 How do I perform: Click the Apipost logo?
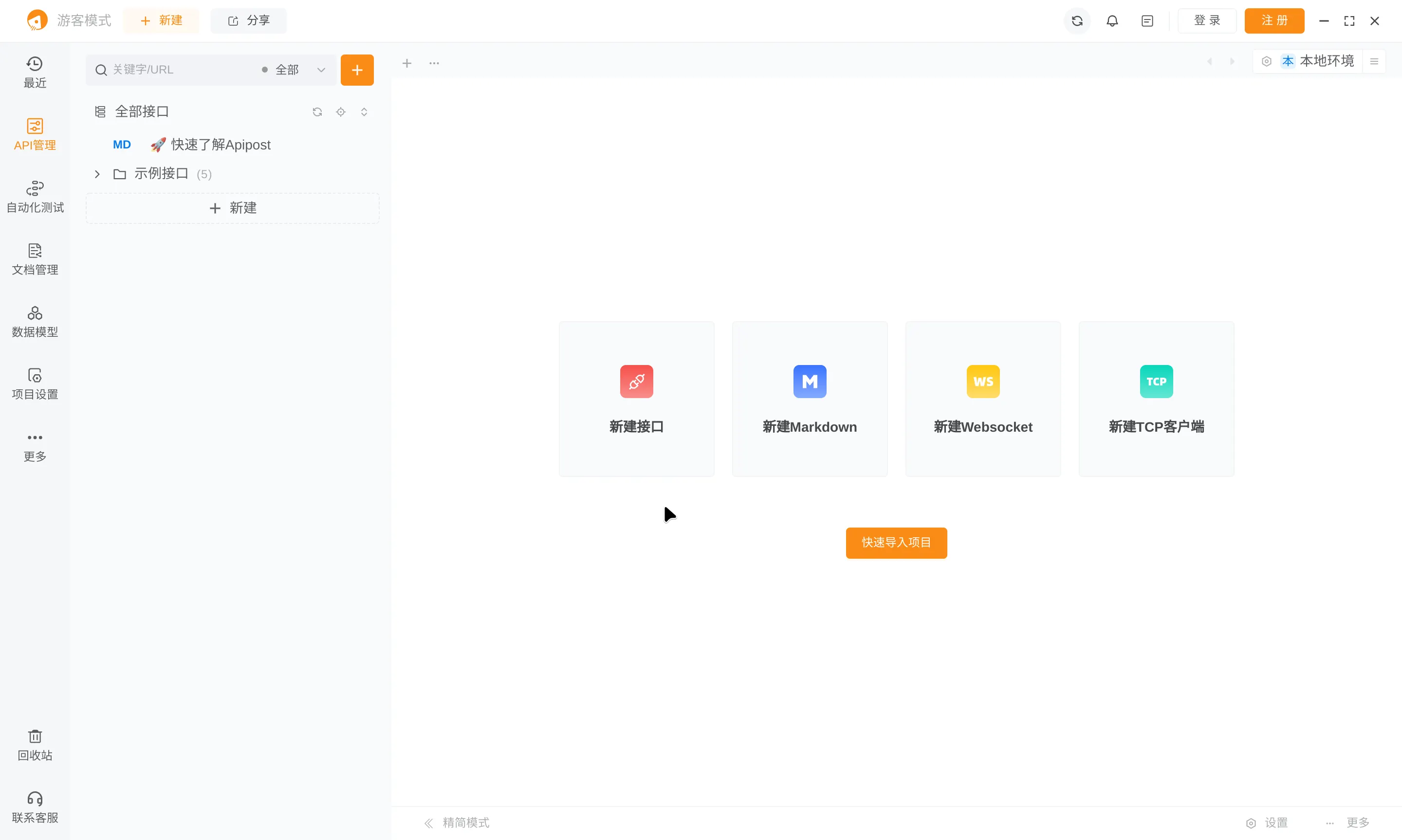37,20
